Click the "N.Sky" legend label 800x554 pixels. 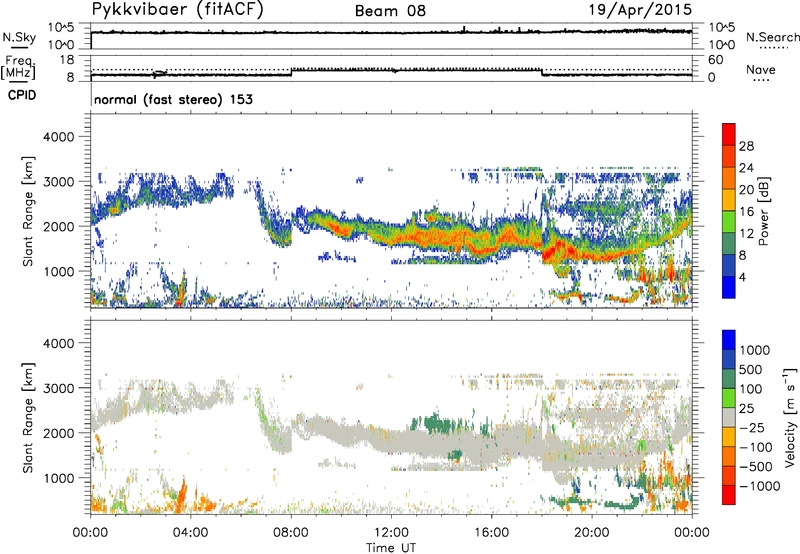(19, 37)
